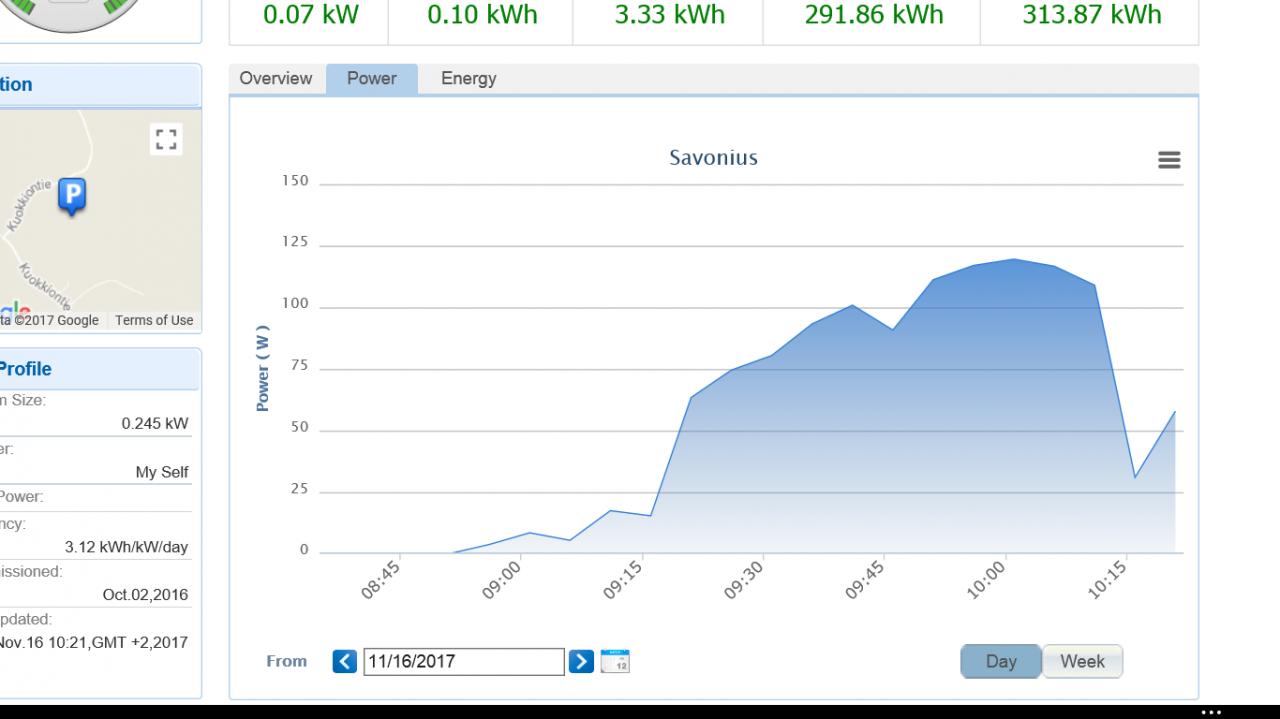Open the Terms of Use link
This screenshot has width=1280, height=719.
(x=154, y=320)
